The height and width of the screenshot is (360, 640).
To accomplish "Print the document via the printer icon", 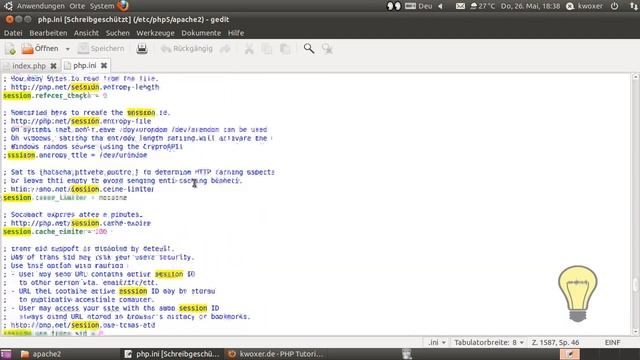I will click(x=142, y=49).
